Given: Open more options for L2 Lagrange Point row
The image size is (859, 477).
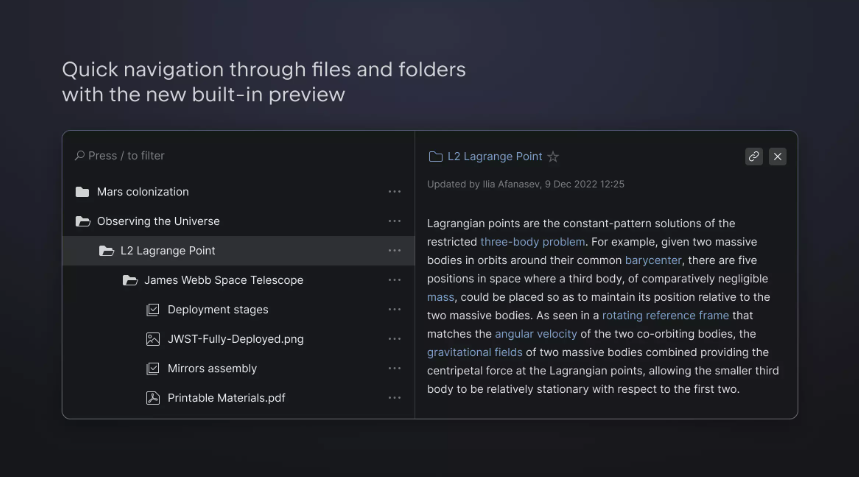Looking at the screenshot, I should point(395,251).
